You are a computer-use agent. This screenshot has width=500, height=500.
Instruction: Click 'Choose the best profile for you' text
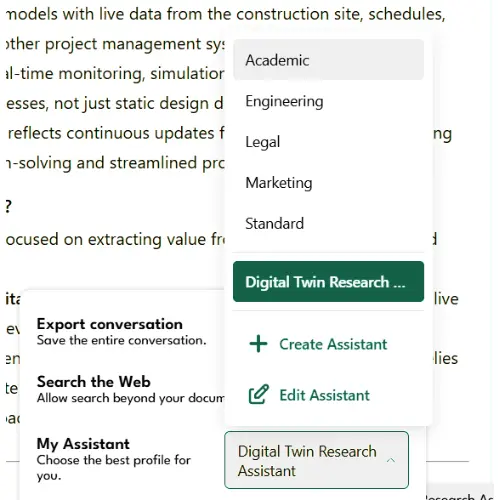(x=113, y=468)
